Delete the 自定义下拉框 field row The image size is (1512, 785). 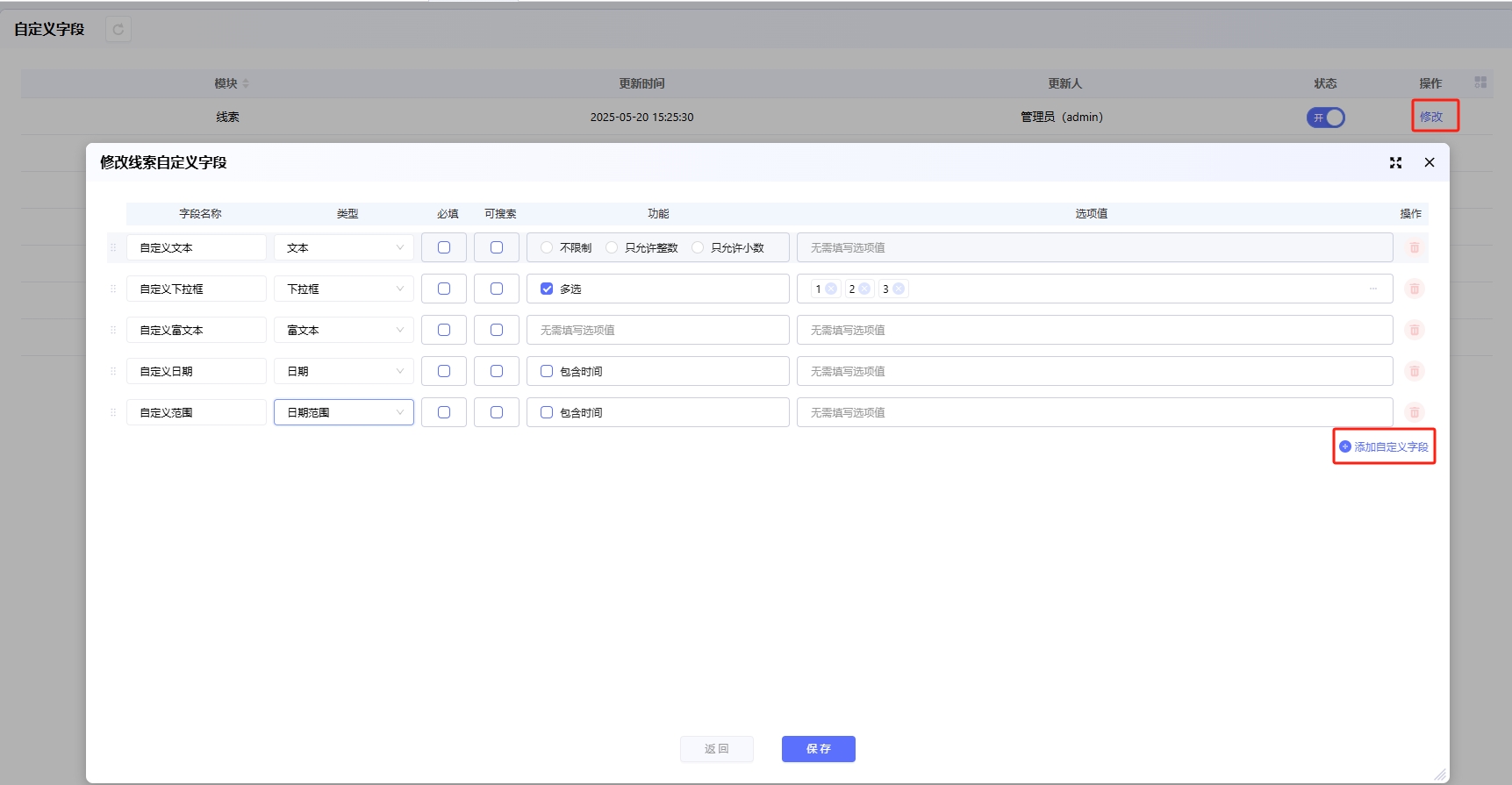point(1414,289)
